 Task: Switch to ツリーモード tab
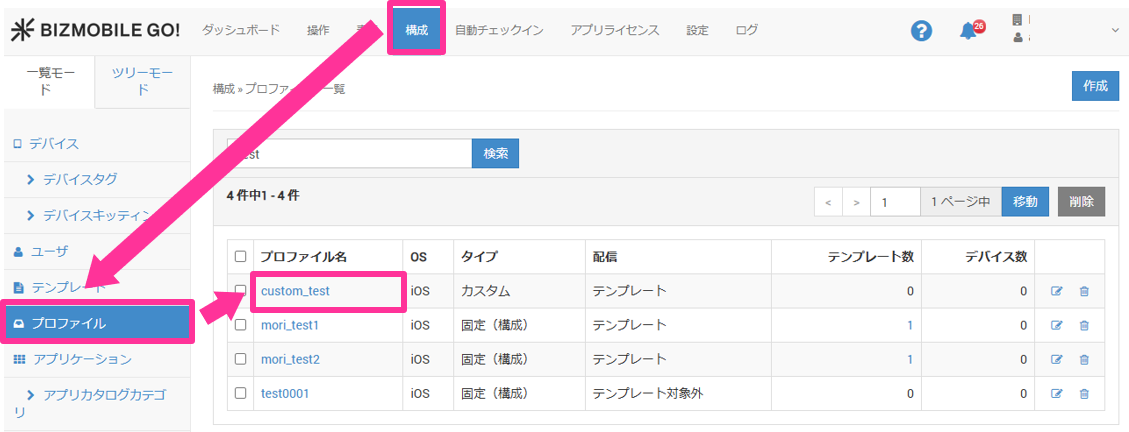[x=142, y=81]
